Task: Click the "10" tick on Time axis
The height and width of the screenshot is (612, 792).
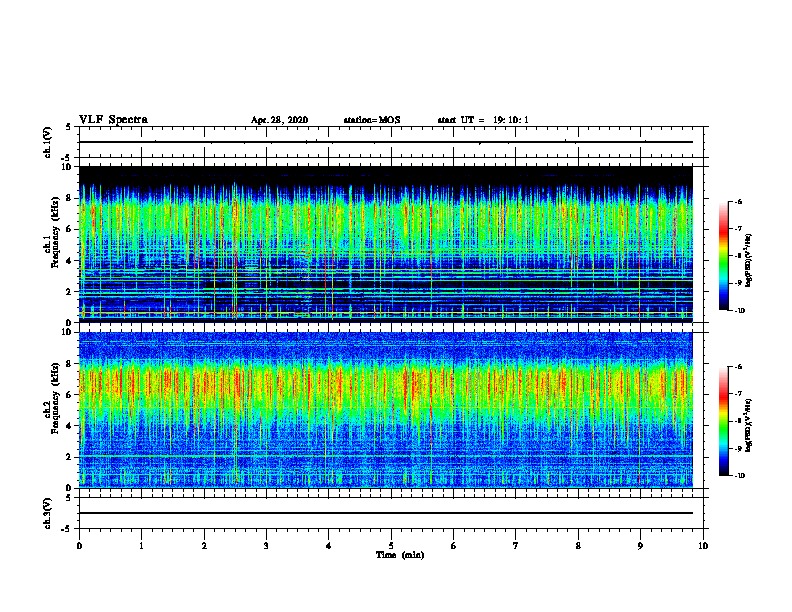Action: (703, 546)
